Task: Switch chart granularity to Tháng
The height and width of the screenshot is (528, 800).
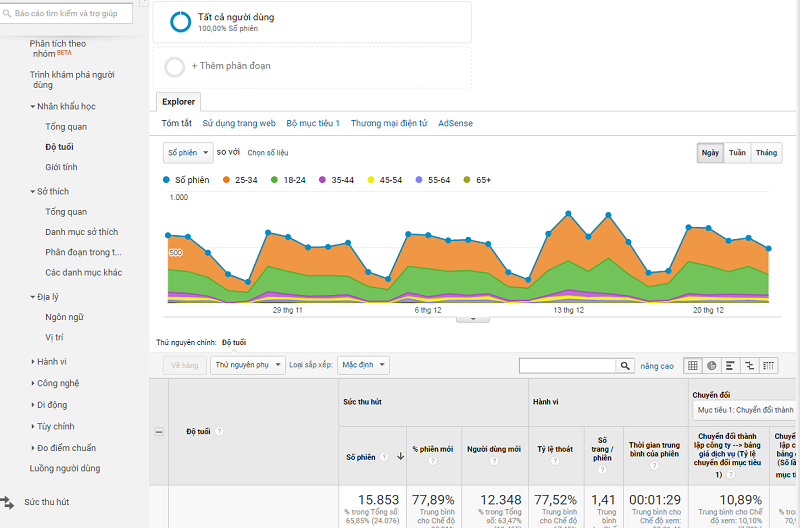Action: point(766,153)
